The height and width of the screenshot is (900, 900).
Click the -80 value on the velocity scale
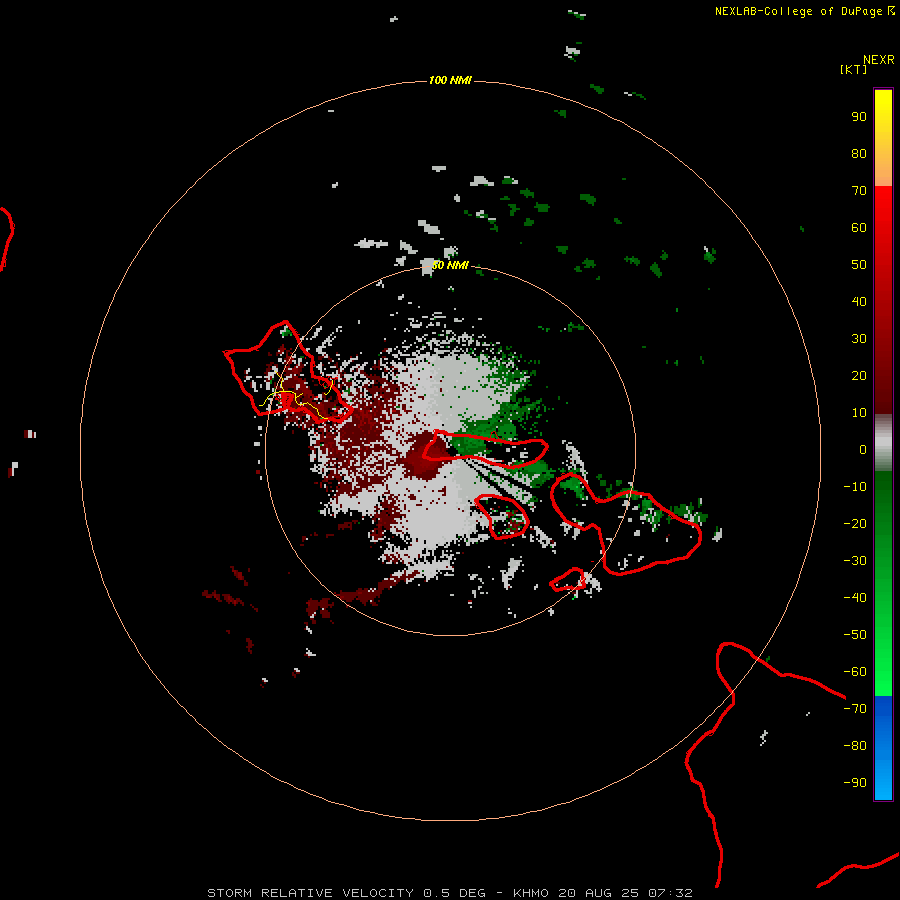pyautogui.click(x=855, y=746)
